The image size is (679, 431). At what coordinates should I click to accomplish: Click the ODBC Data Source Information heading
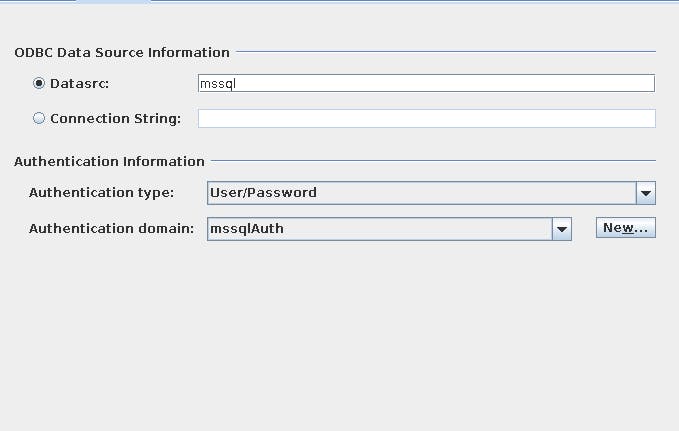pyautogui.click(x=122, y=52)
